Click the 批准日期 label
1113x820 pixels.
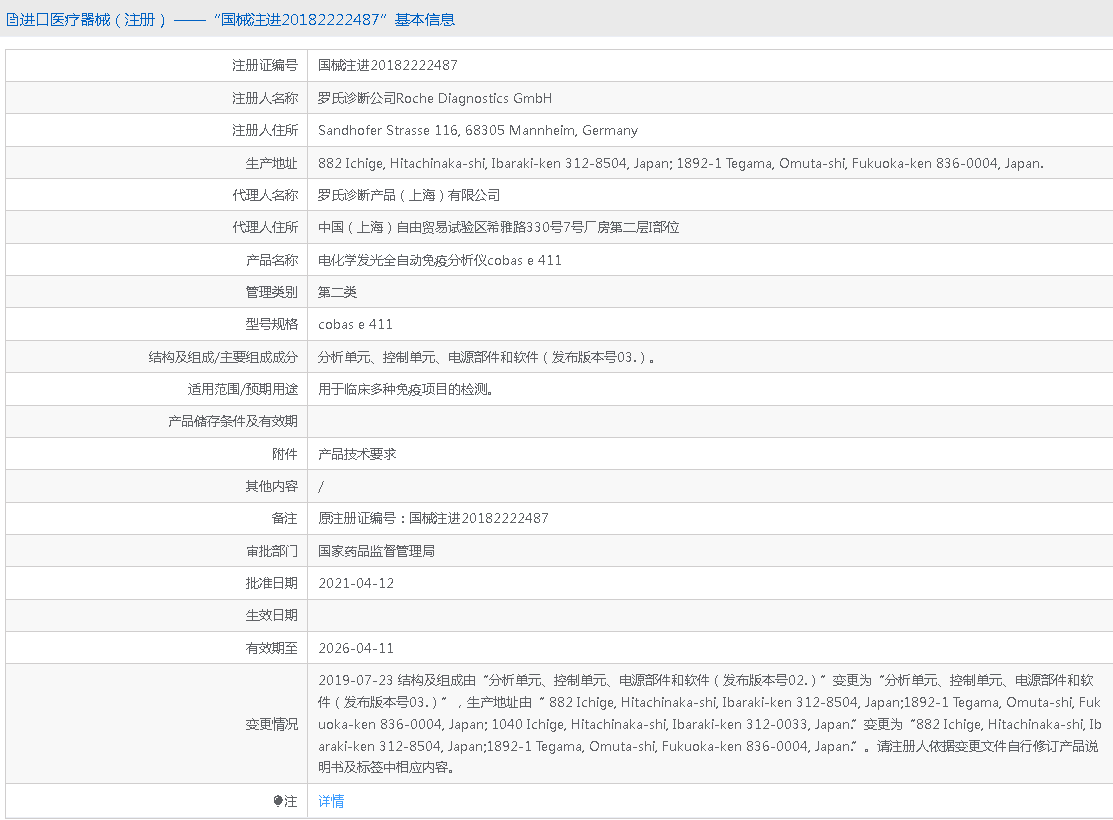click(x=271, y=584)
